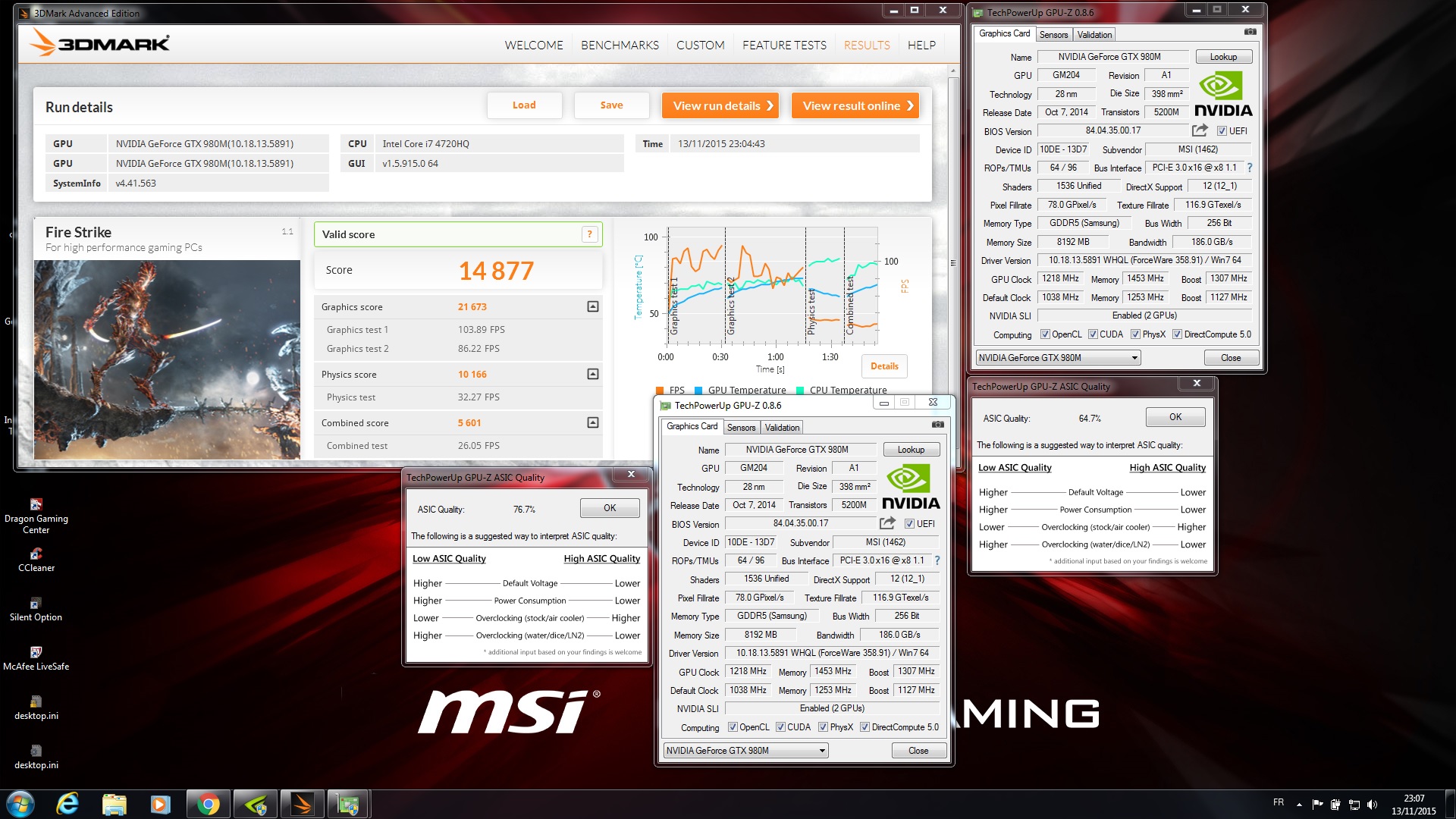This screenshot has height=819, width=1456.
Task: Launch Google Chrome from the taskbar
Action: coord(208,804)
